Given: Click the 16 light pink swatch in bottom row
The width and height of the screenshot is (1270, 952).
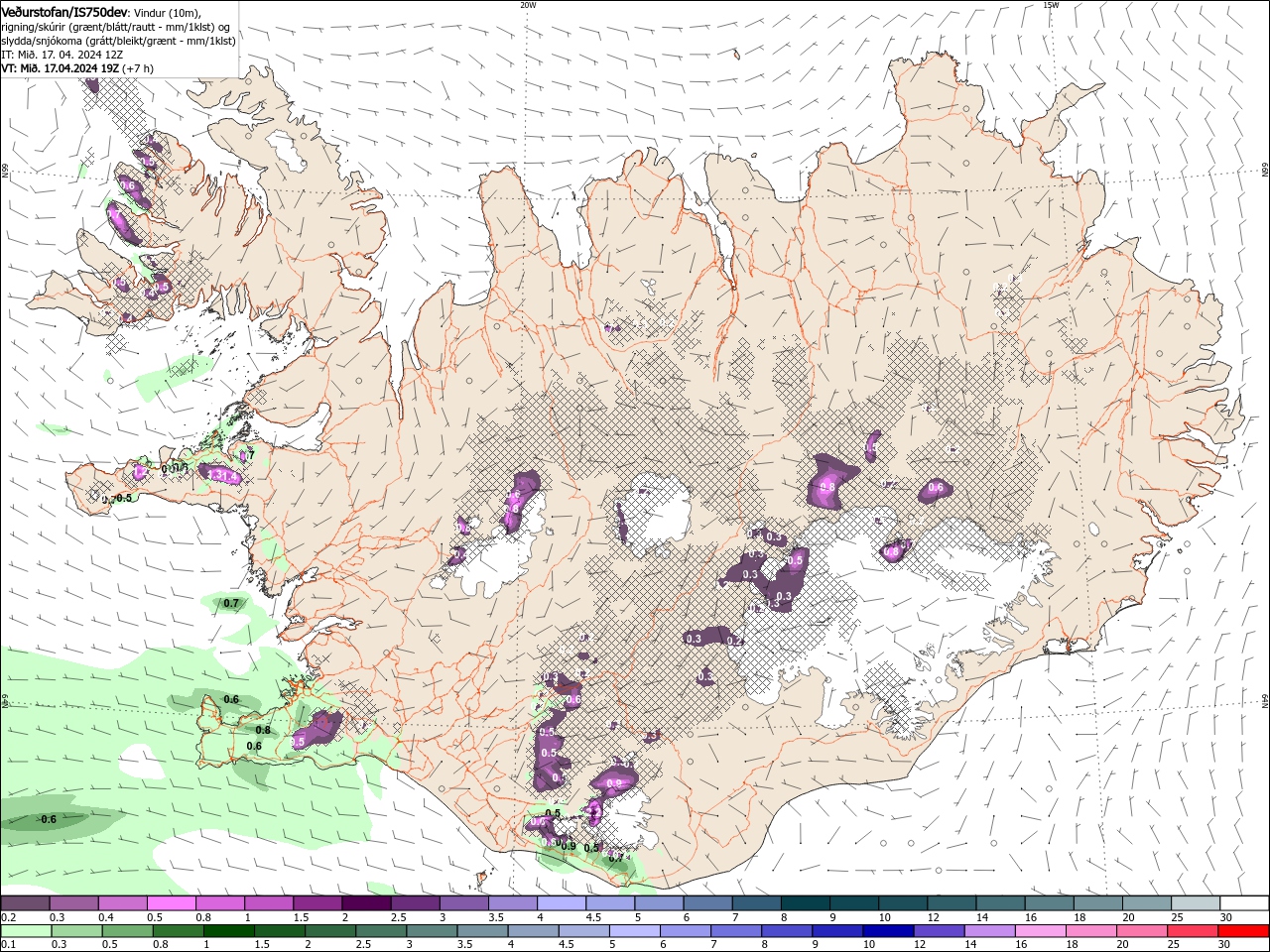Looking at the screenshot, I should pos(1040,931).
